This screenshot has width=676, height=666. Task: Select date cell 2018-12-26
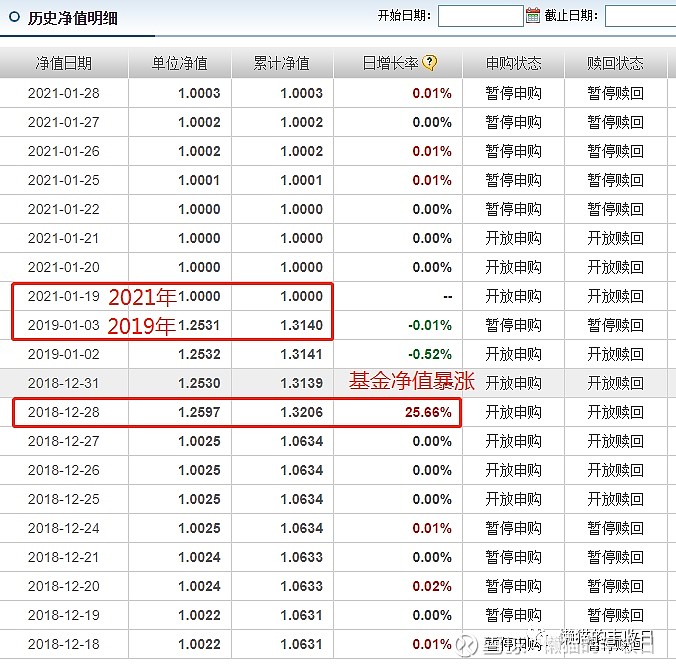[x=64, y=470]
